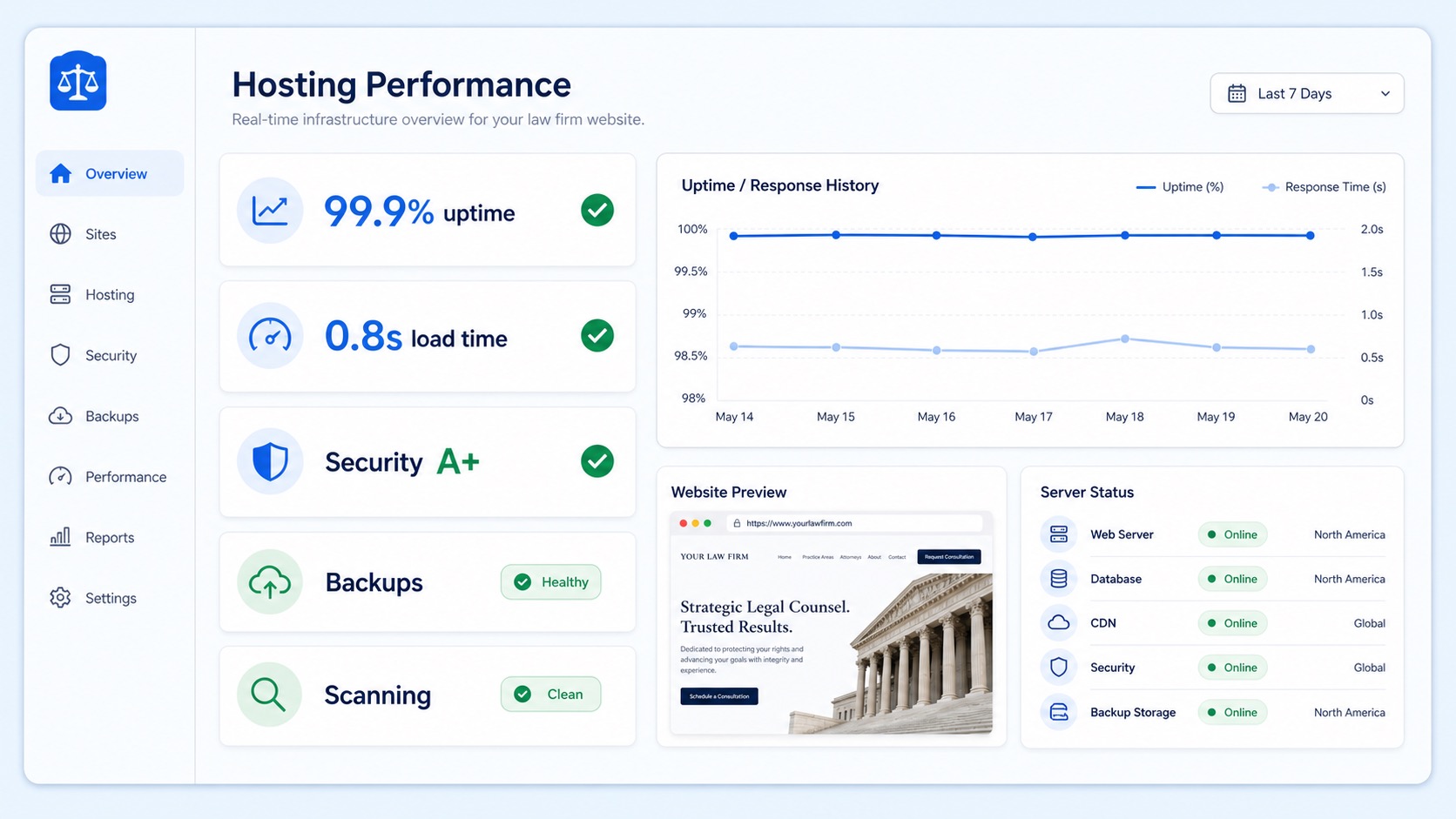Screen dimensions: 1456x819
Task: Click the Global region for CDN
Action: point(1369,623)
